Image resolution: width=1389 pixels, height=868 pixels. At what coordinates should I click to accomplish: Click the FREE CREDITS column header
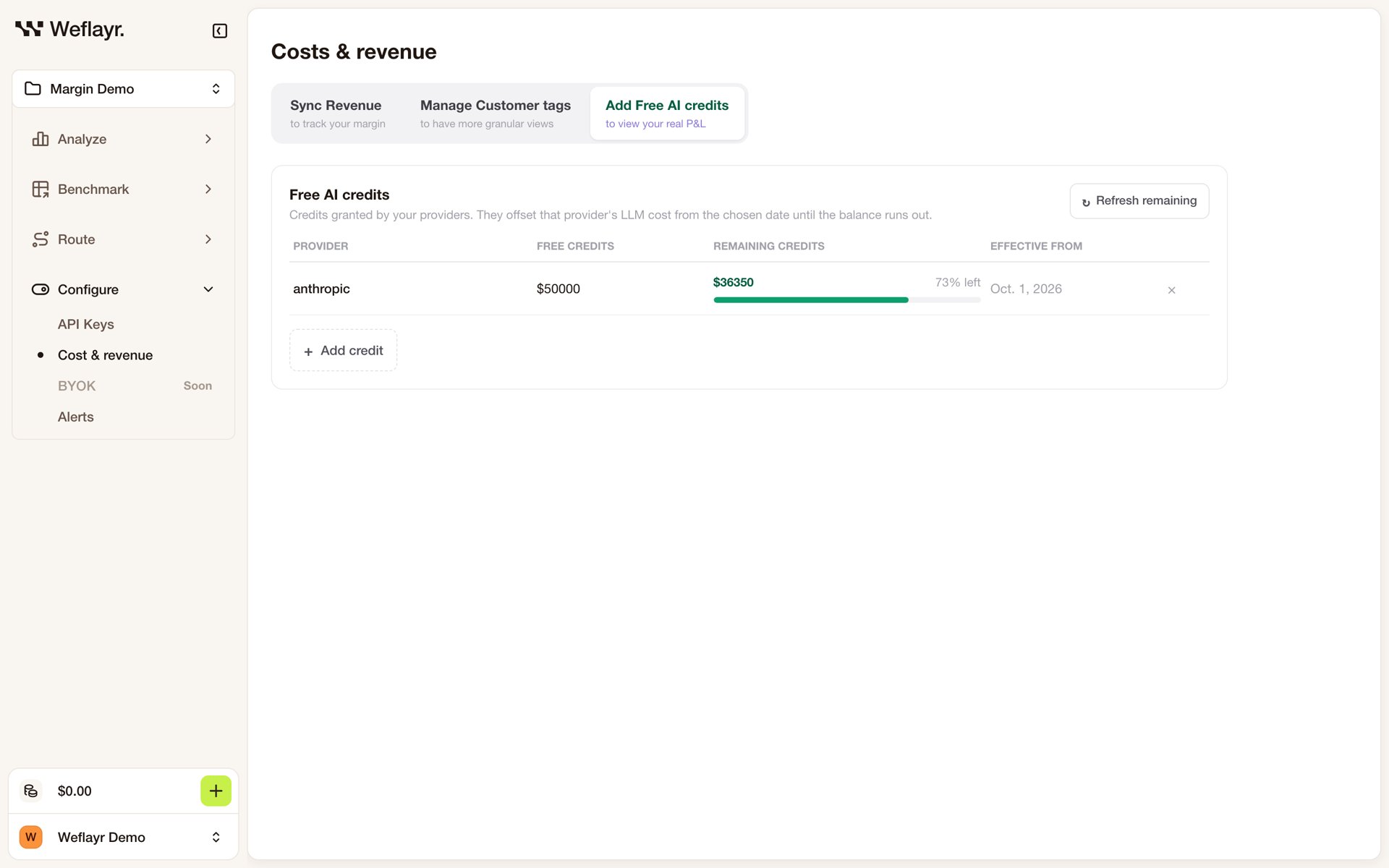point(575,246)
